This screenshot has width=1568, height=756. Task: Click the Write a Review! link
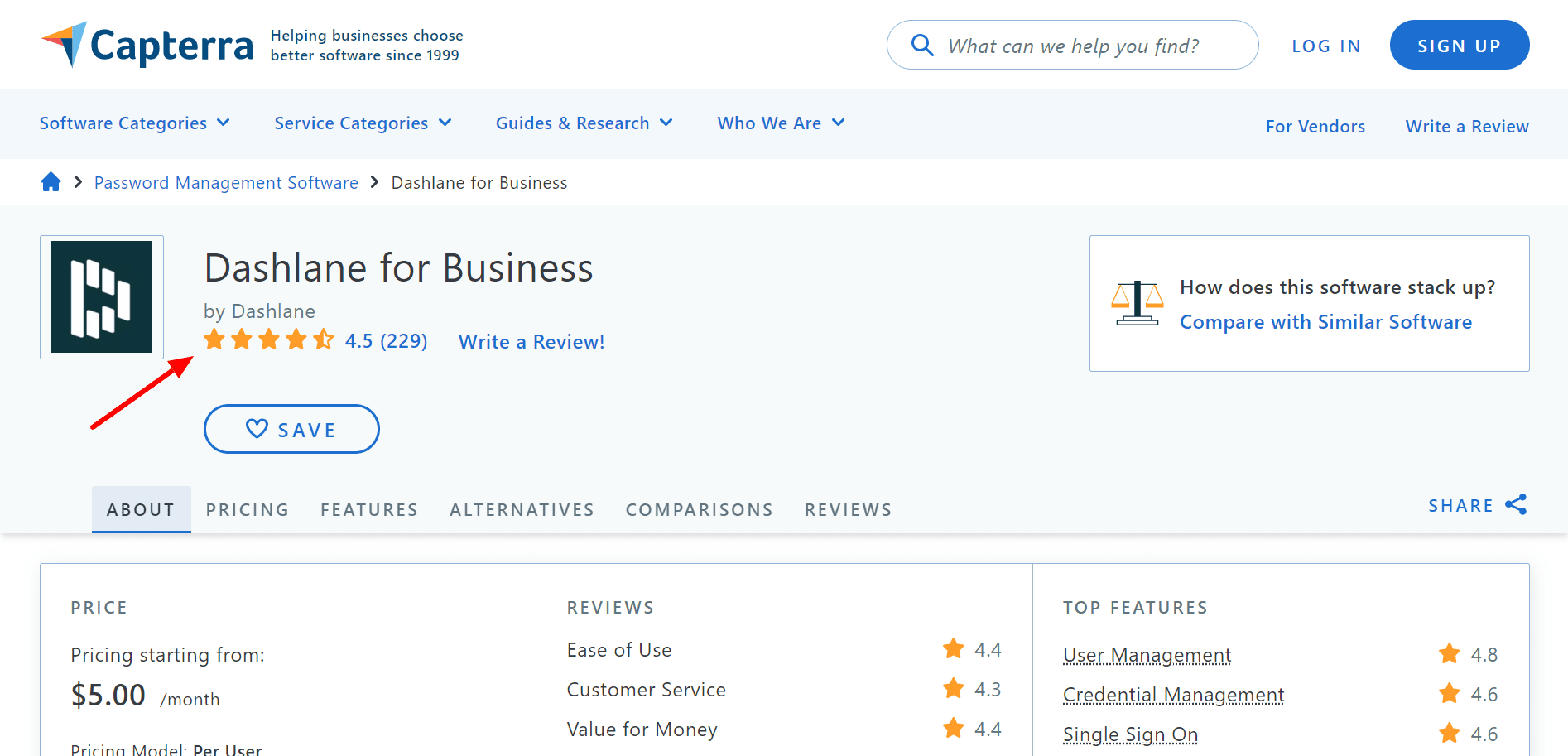(531, 341)
